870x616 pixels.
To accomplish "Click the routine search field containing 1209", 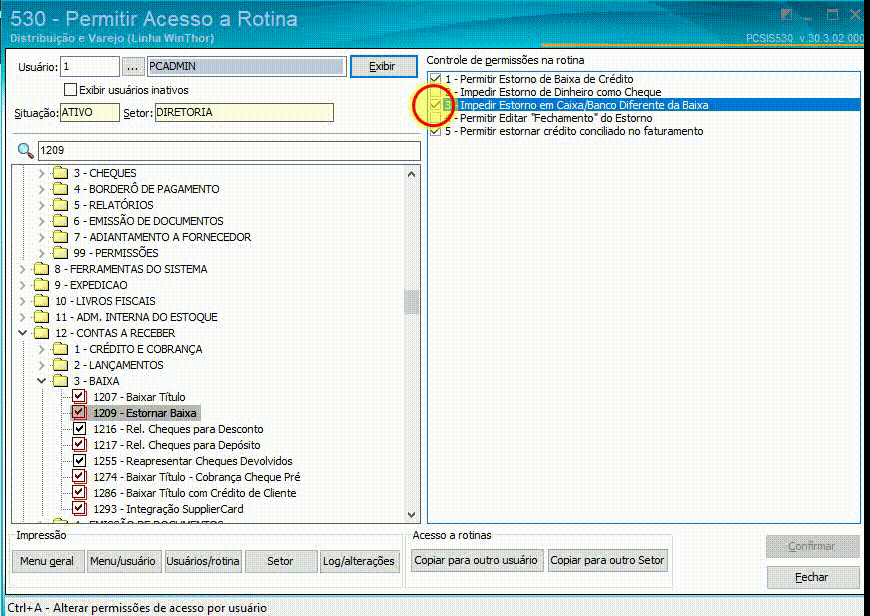I will point(229,150).
